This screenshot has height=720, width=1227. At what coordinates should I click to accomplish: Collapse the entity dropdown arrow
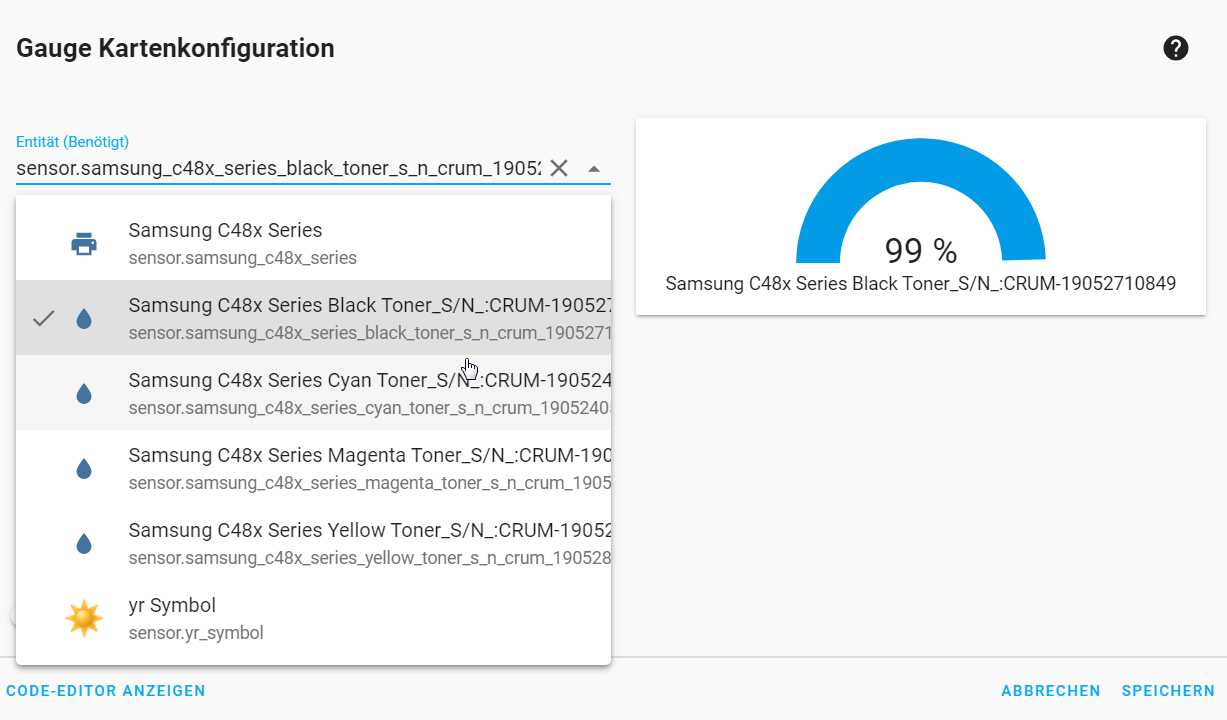tap(594, 169)
